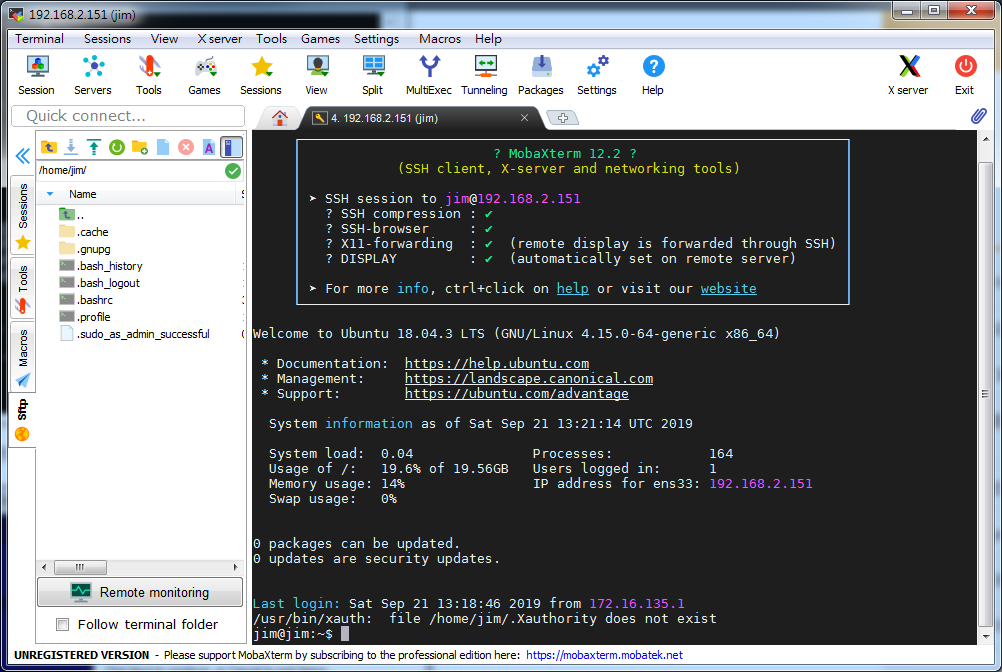Go to parent folder in SFTP toolbar
Viewport: 1002px width, 672px height.
point(49,147)
